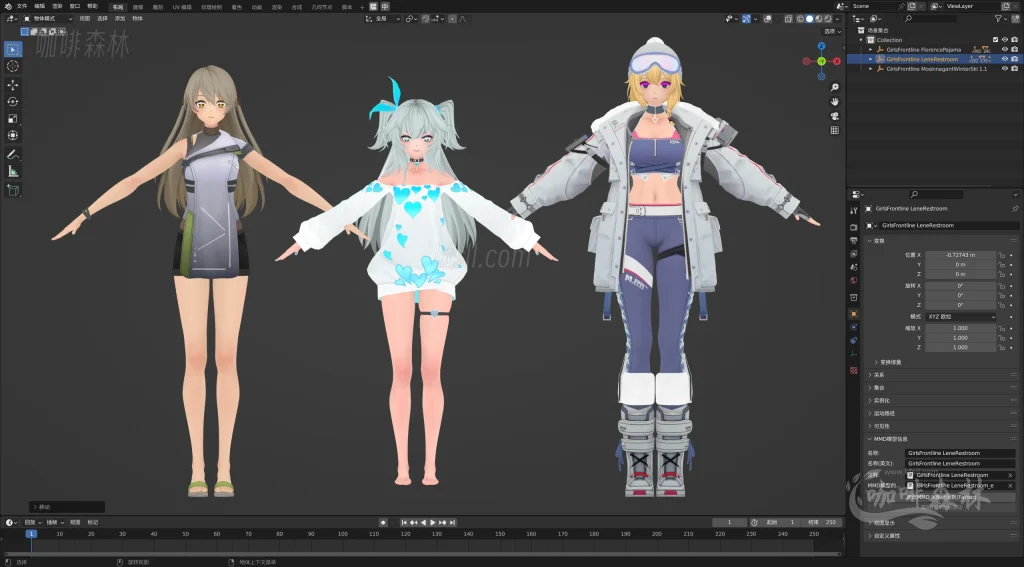Toggle the camera view icon
Viewport: 1024px width, 567px height.
coord(835,116)
